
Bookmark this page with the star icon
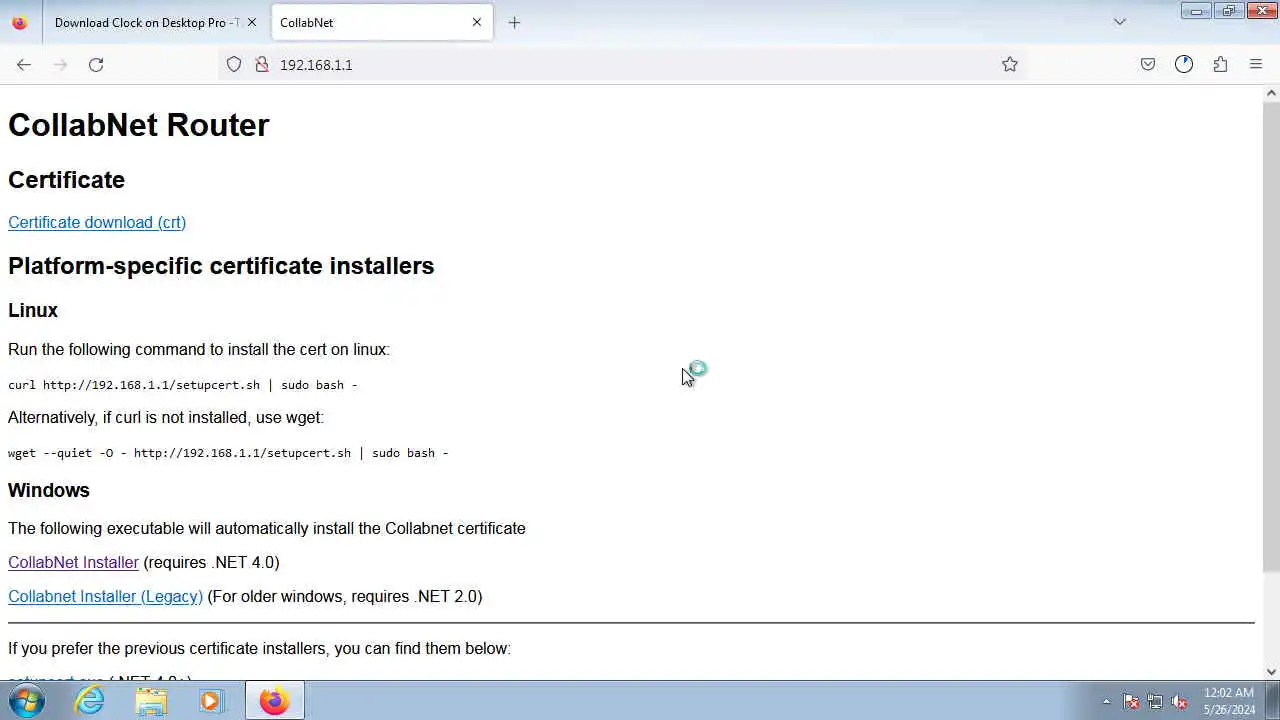(x=1010, y=64)
